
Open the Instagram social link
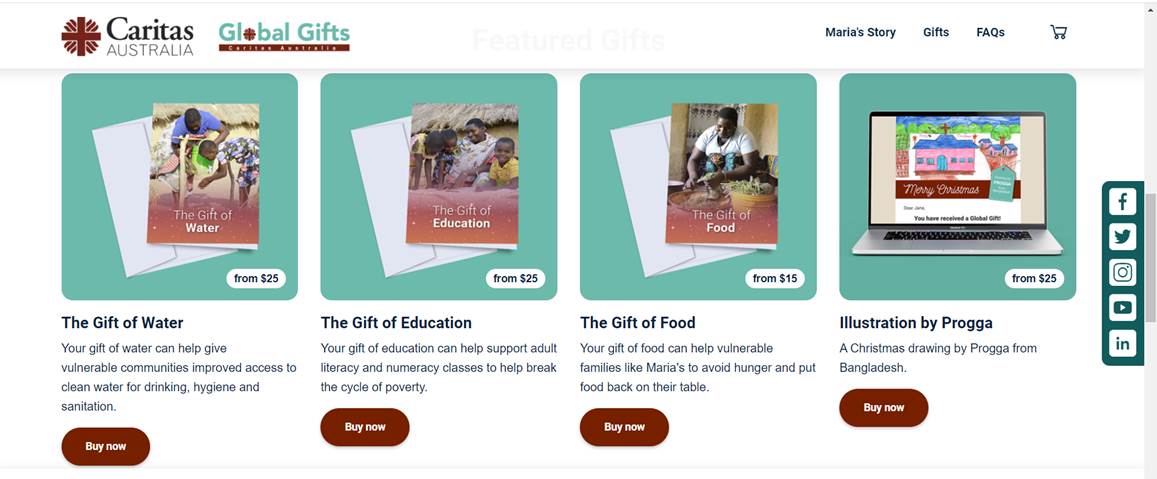point(1122,272)
